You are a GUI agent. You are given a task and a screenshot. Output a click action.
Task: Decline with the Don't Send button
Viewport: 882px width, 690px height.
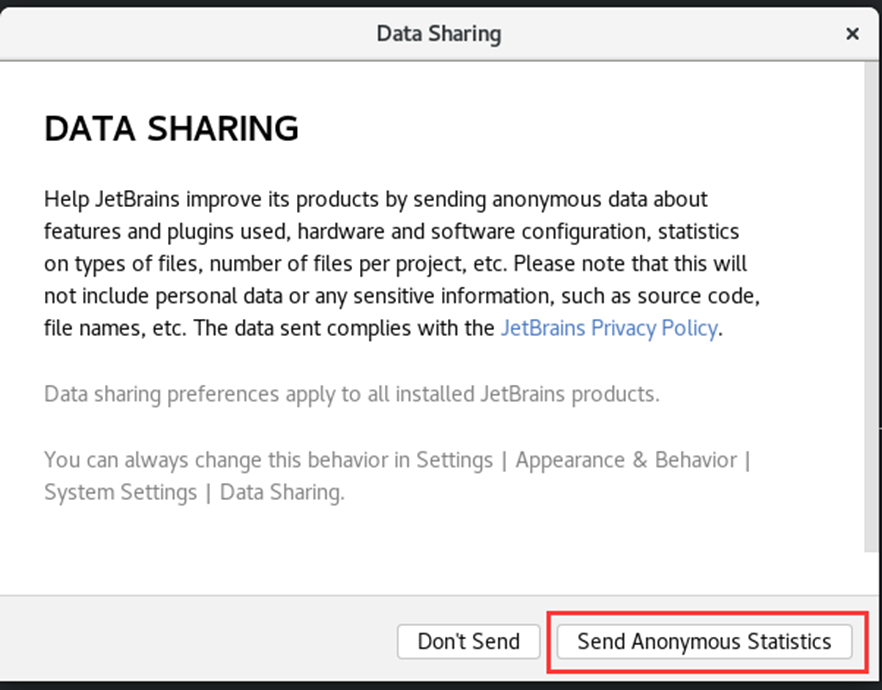point(469,642)
